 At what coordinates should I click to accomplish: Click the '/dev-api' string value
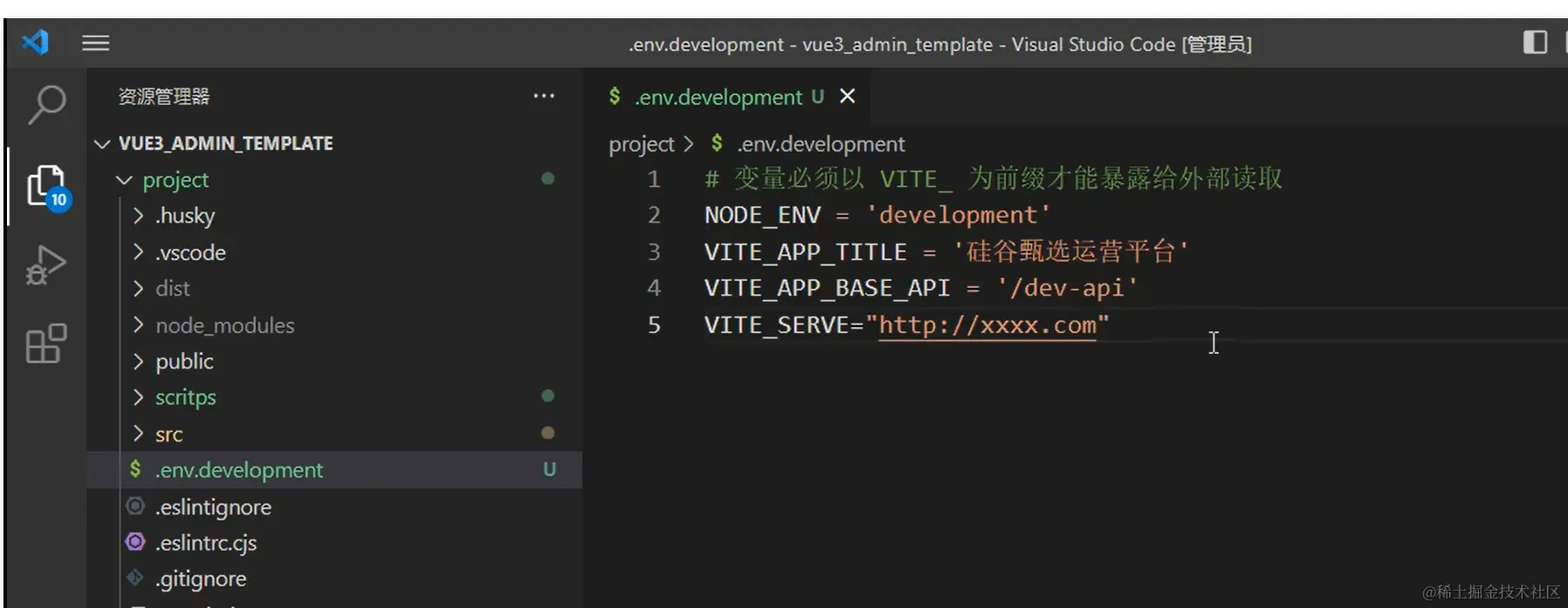point(1067,288)
